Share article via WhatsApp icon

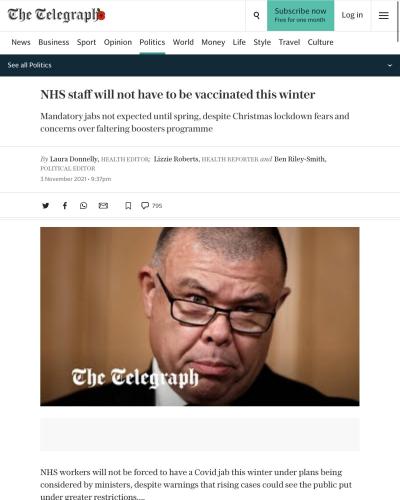[84, 206]
